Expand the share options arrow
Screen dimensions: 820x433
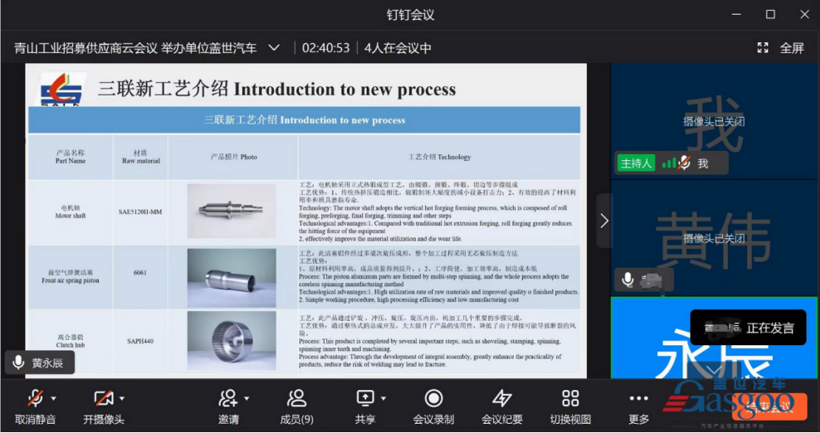(383, 398)
